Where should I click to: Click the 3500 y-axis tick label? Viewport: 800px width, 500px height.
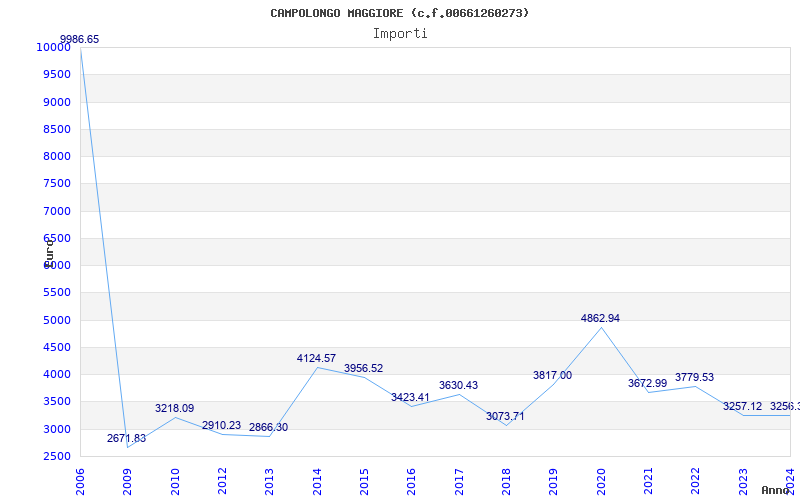[x=57, y=402]
